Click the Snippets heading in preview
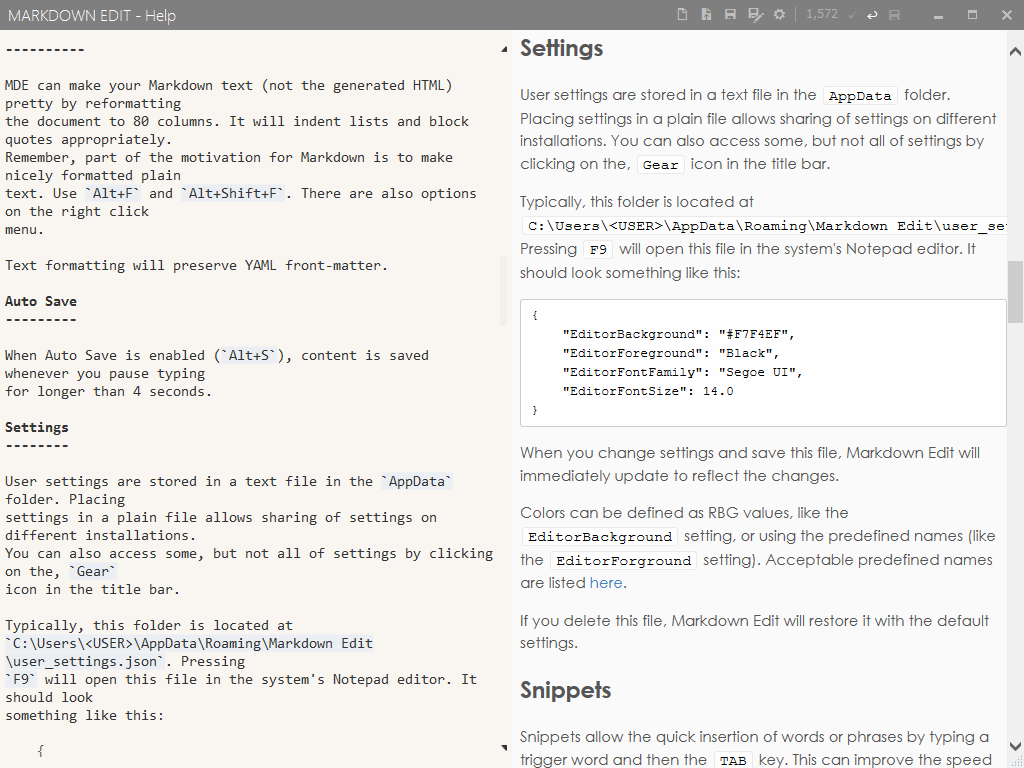The height and width of the screenshot is (768, 1024). pyautogui.click(x=565, y=690)
